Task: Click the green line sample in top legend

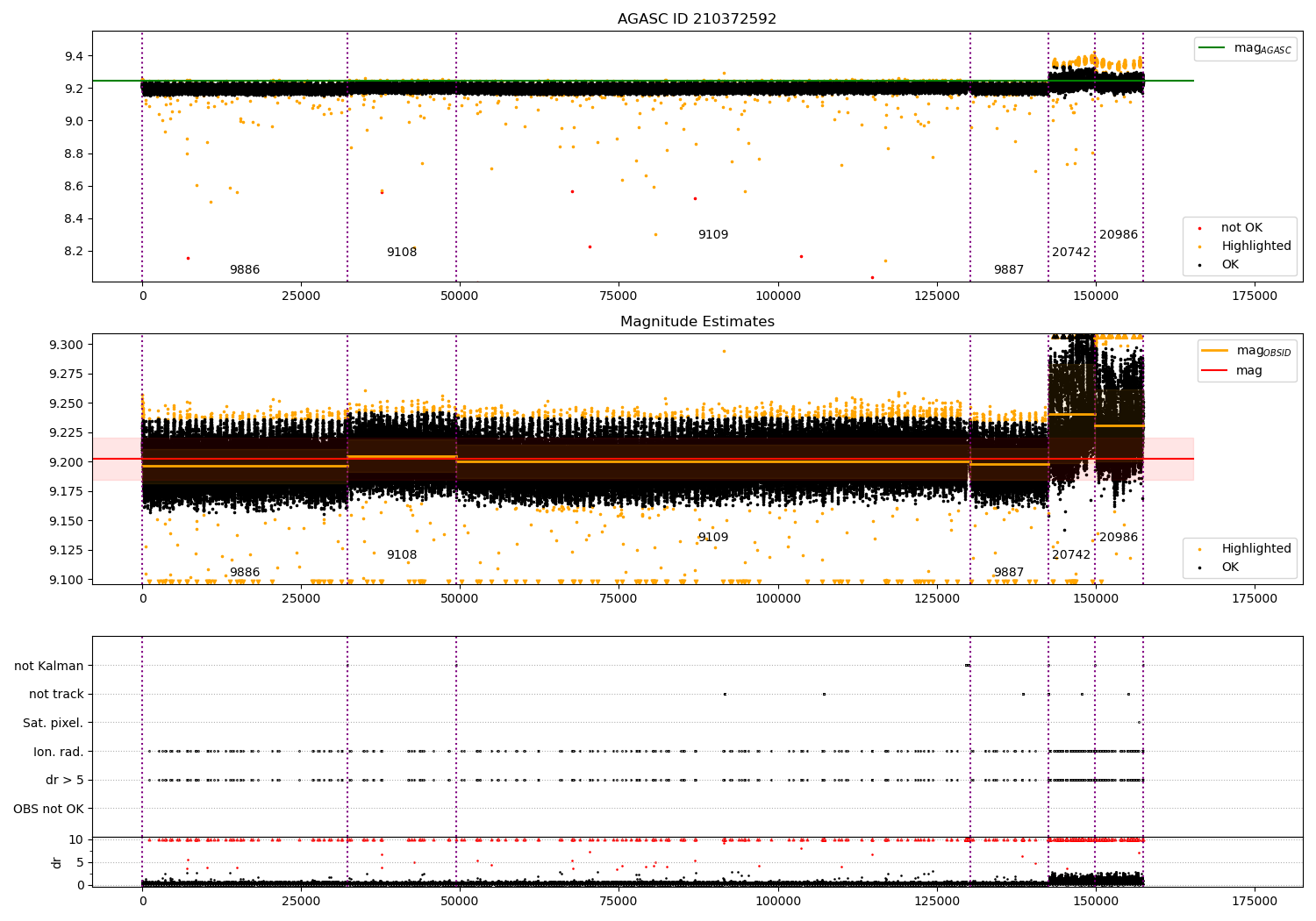Action: tap(1213, 48)
